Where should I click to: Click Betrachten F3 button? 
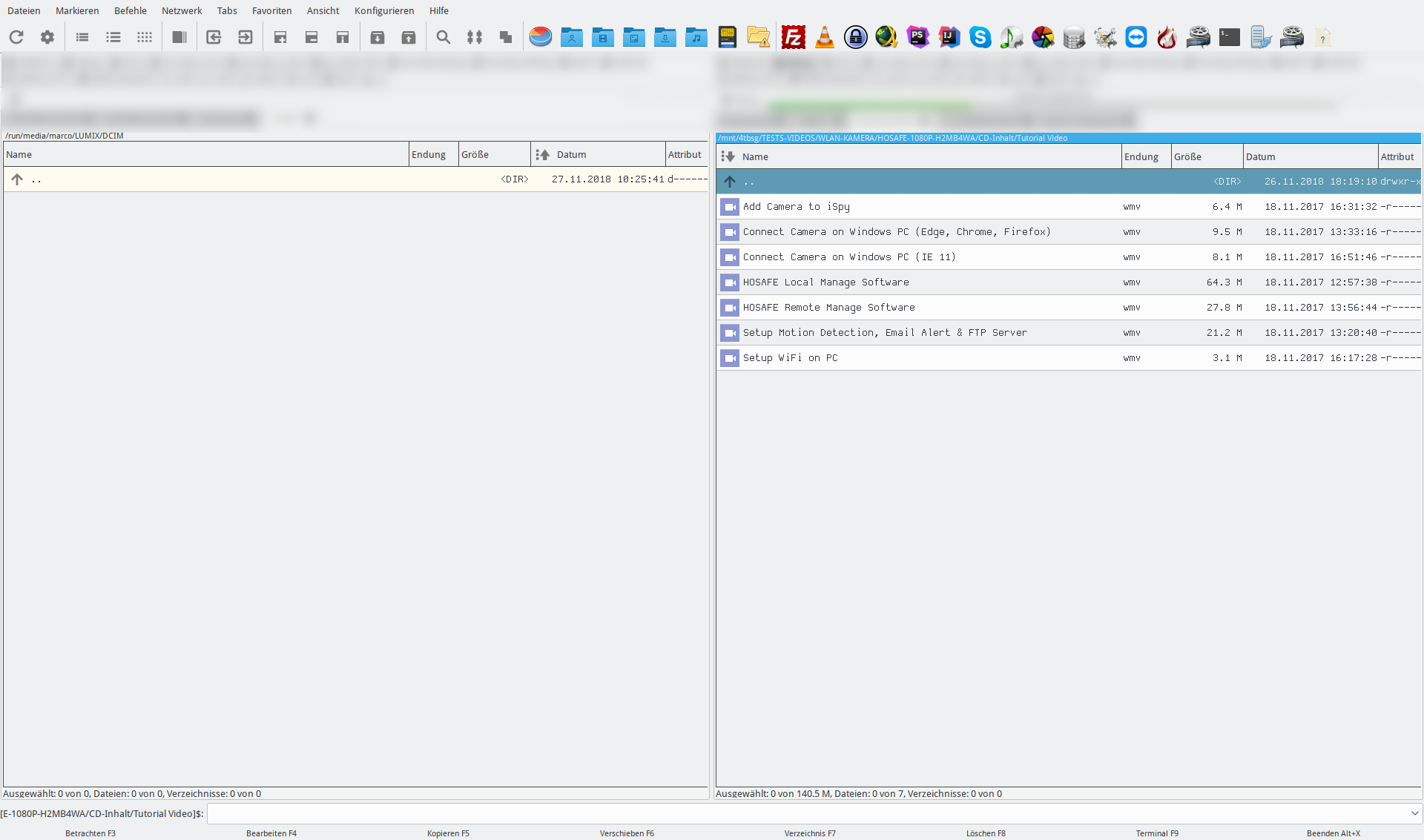click(x=90, y=833)
